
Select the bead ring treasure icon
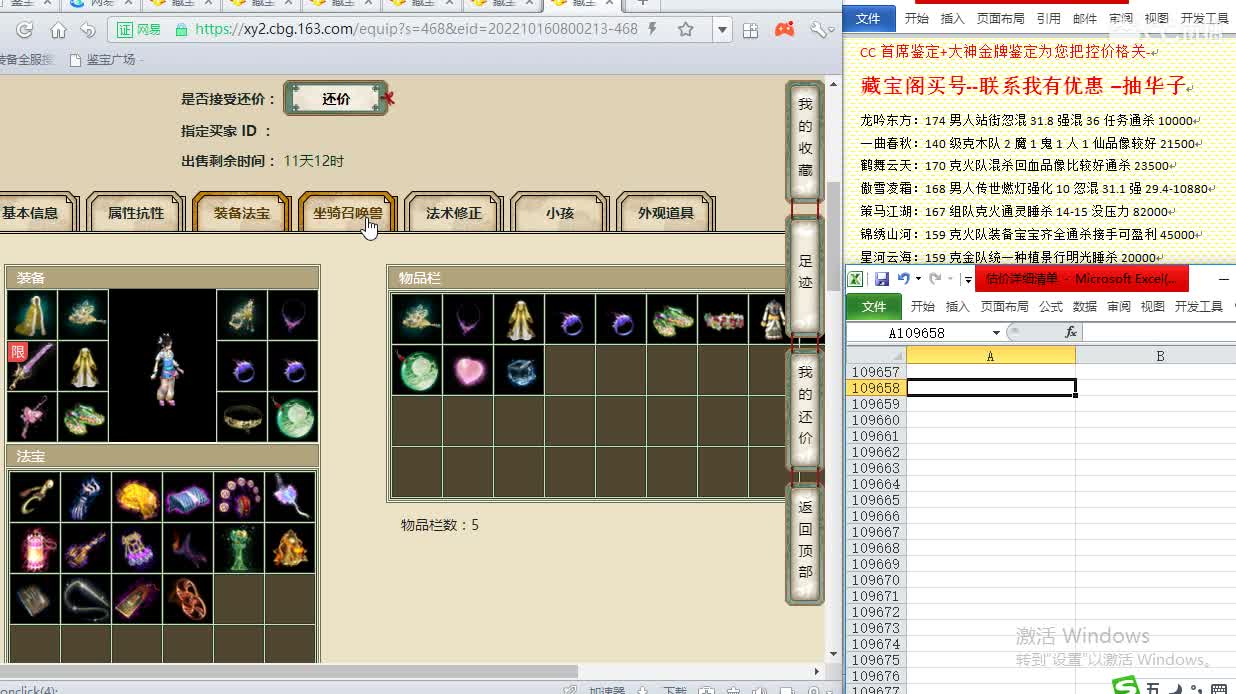point(239,496)
